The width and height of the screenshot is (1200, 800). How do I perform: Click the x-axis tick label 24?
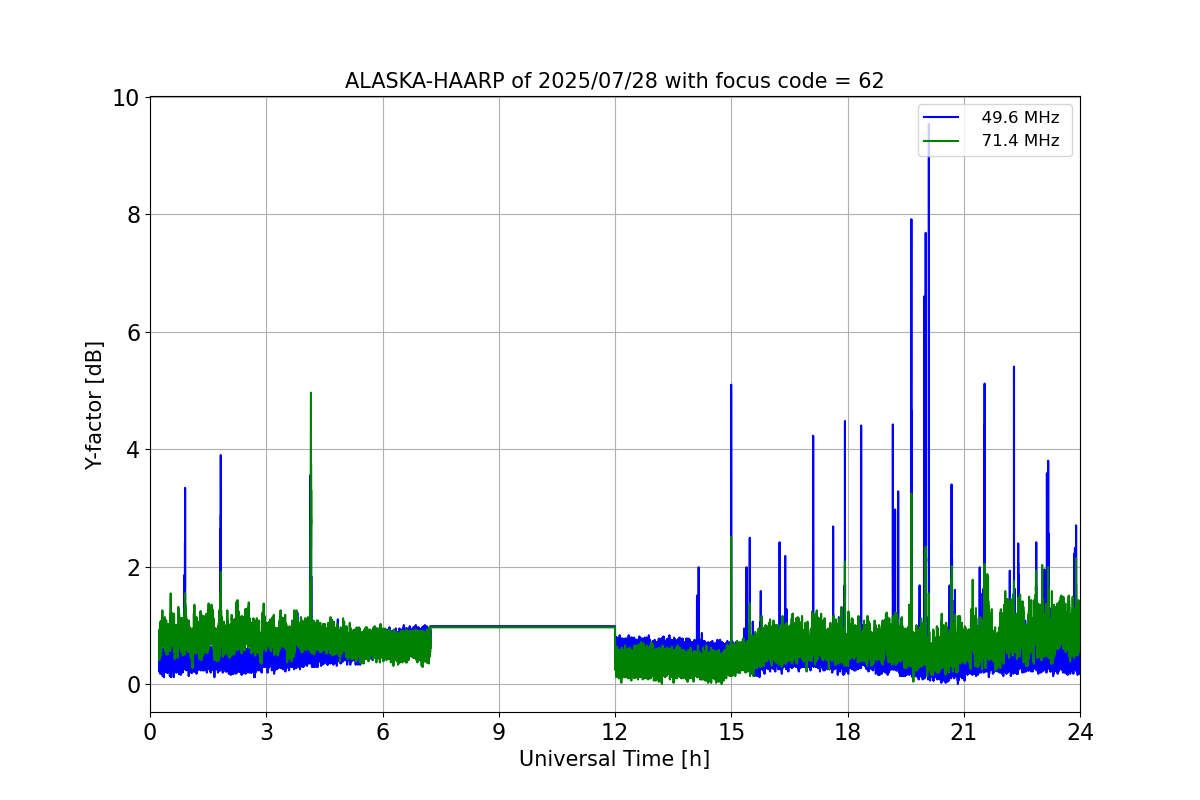(1080, 732)
